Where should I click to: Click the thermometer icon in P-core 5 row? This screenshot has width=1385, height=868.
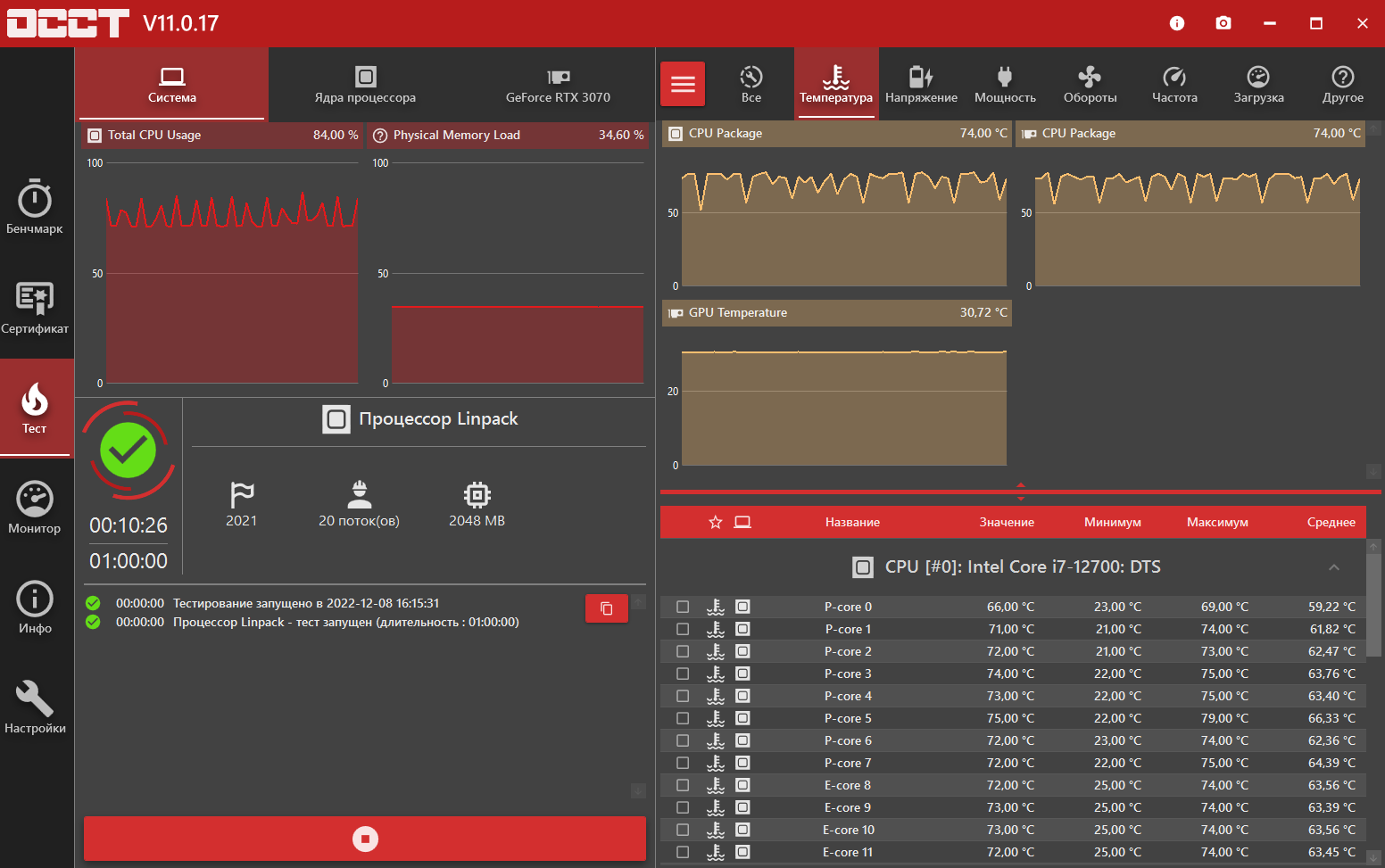[x=716, y=718]
